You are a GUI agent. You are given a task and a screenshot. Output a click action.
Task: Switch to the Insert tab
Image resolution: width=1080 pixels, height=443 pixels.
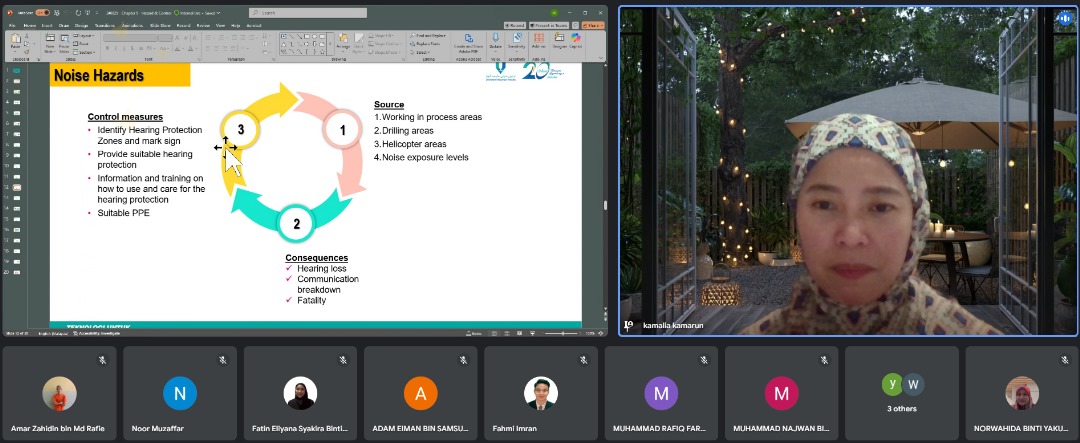tap(47, 25)
